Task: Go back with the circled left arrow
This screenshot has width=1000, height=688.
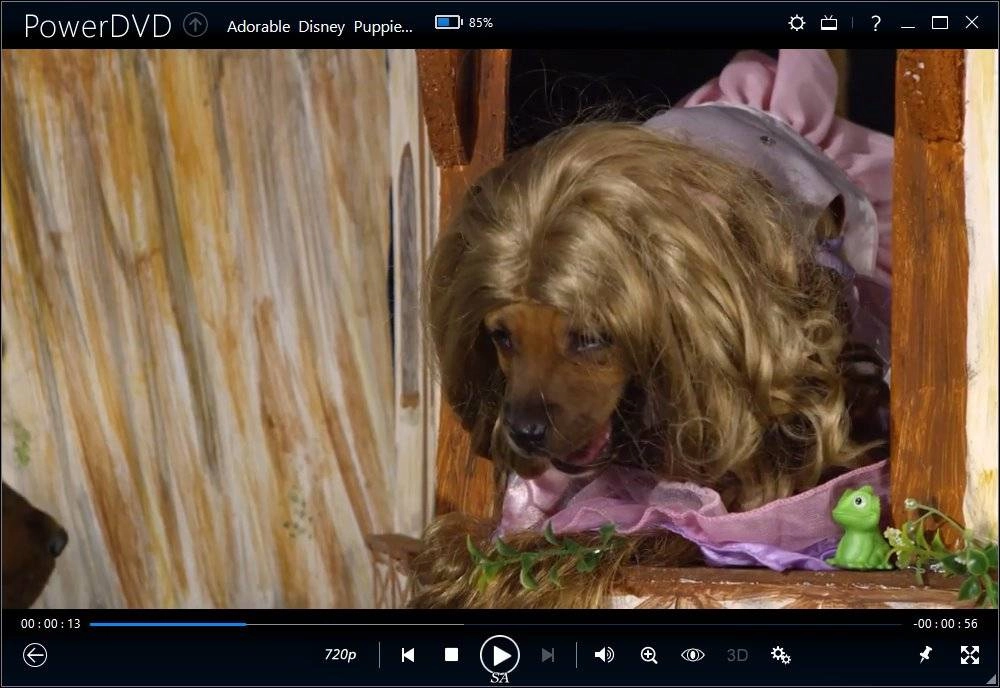Action: tap(35, 655)
